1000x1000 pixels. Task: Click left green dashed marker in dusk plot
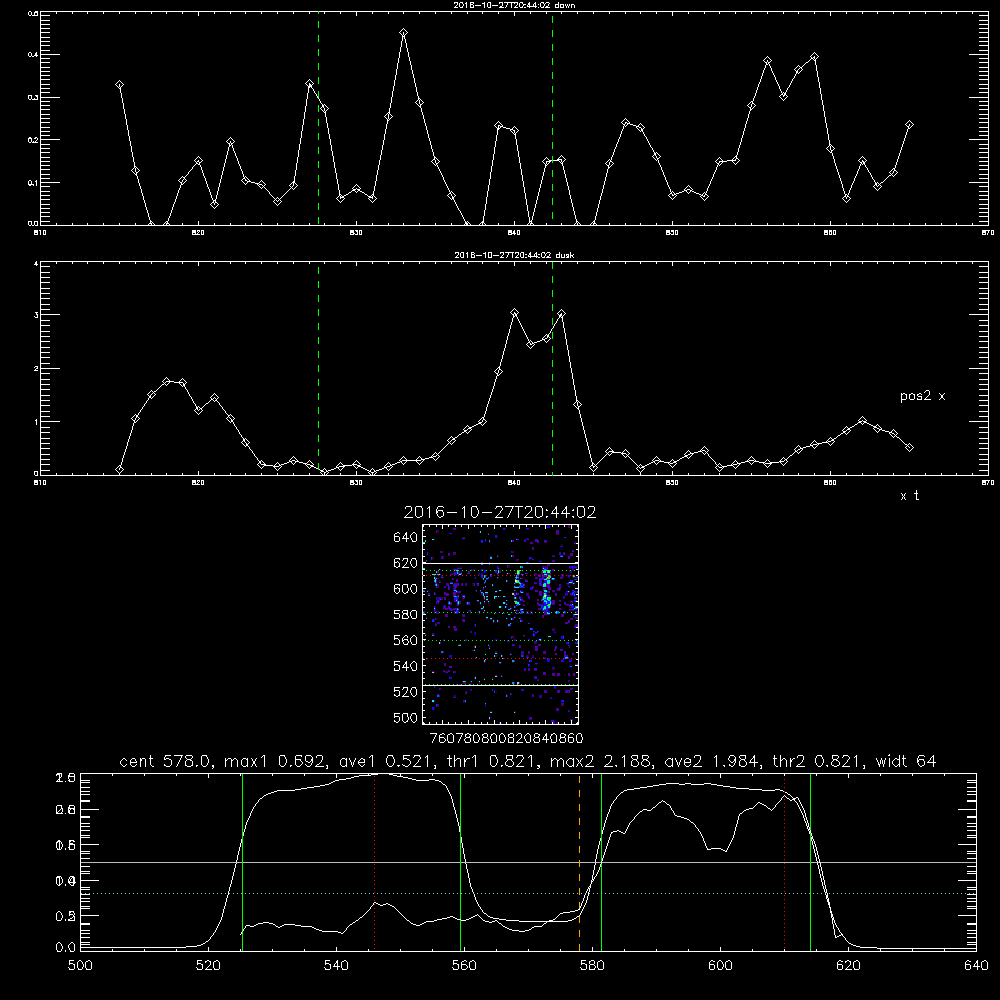pyautogui.click(x=318, y=369)
